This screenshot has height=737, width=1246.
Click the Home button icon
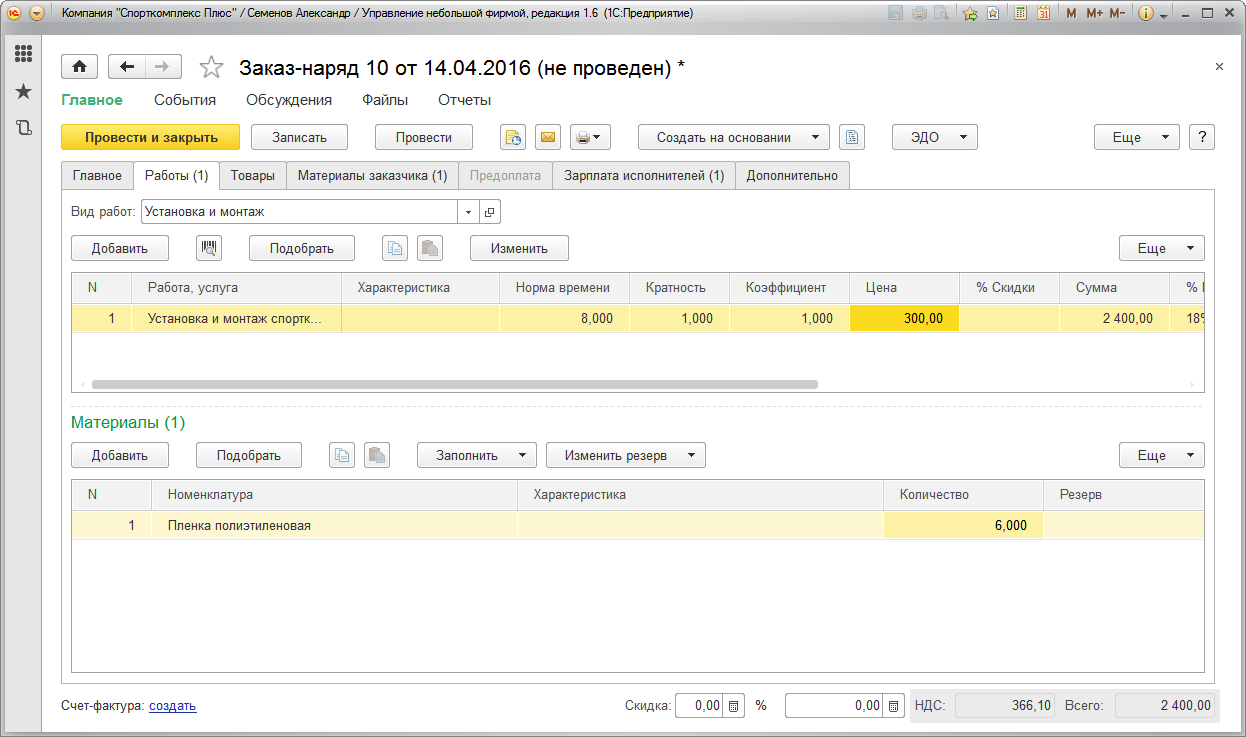tap(79, 67)
